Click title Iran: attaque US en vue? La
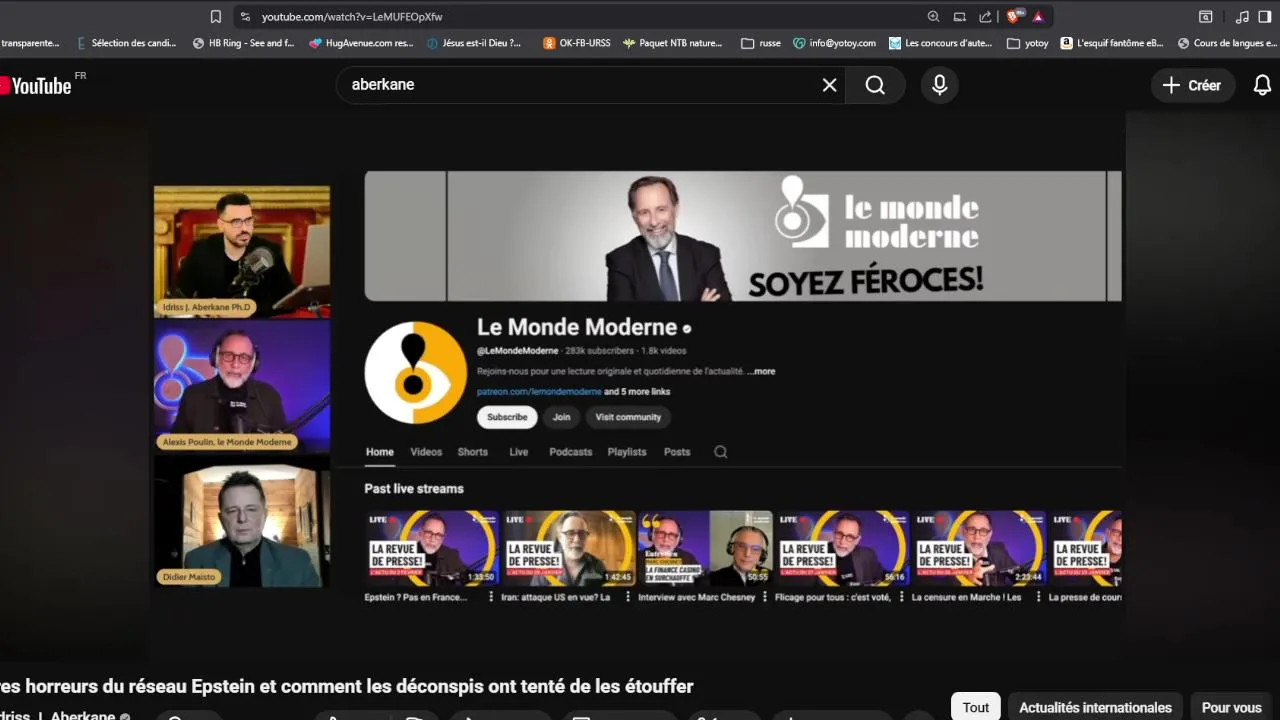The image size is (1280, 720). 555,597
